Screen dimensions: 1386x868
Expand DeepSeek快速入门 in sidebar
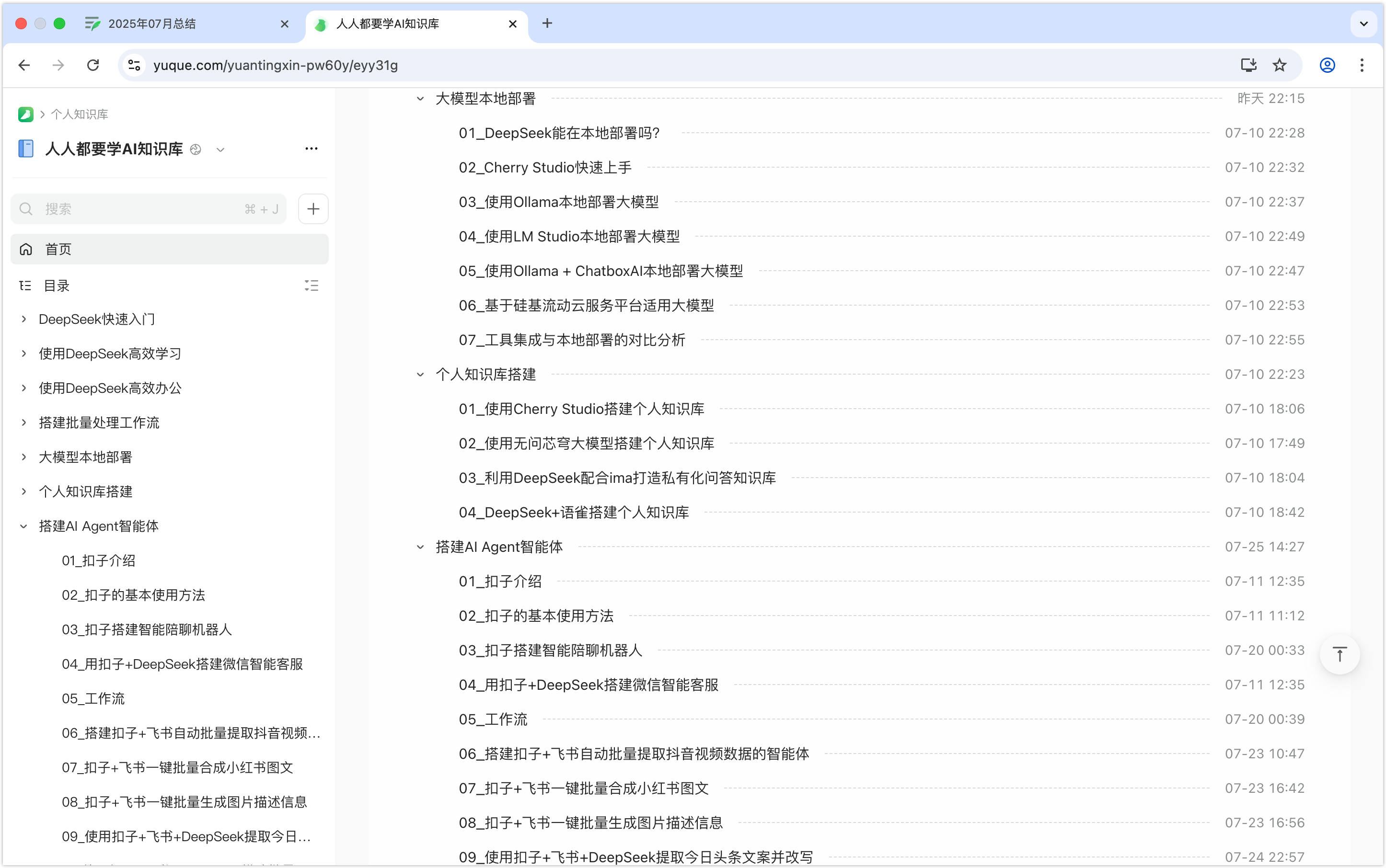click(23, 319)
